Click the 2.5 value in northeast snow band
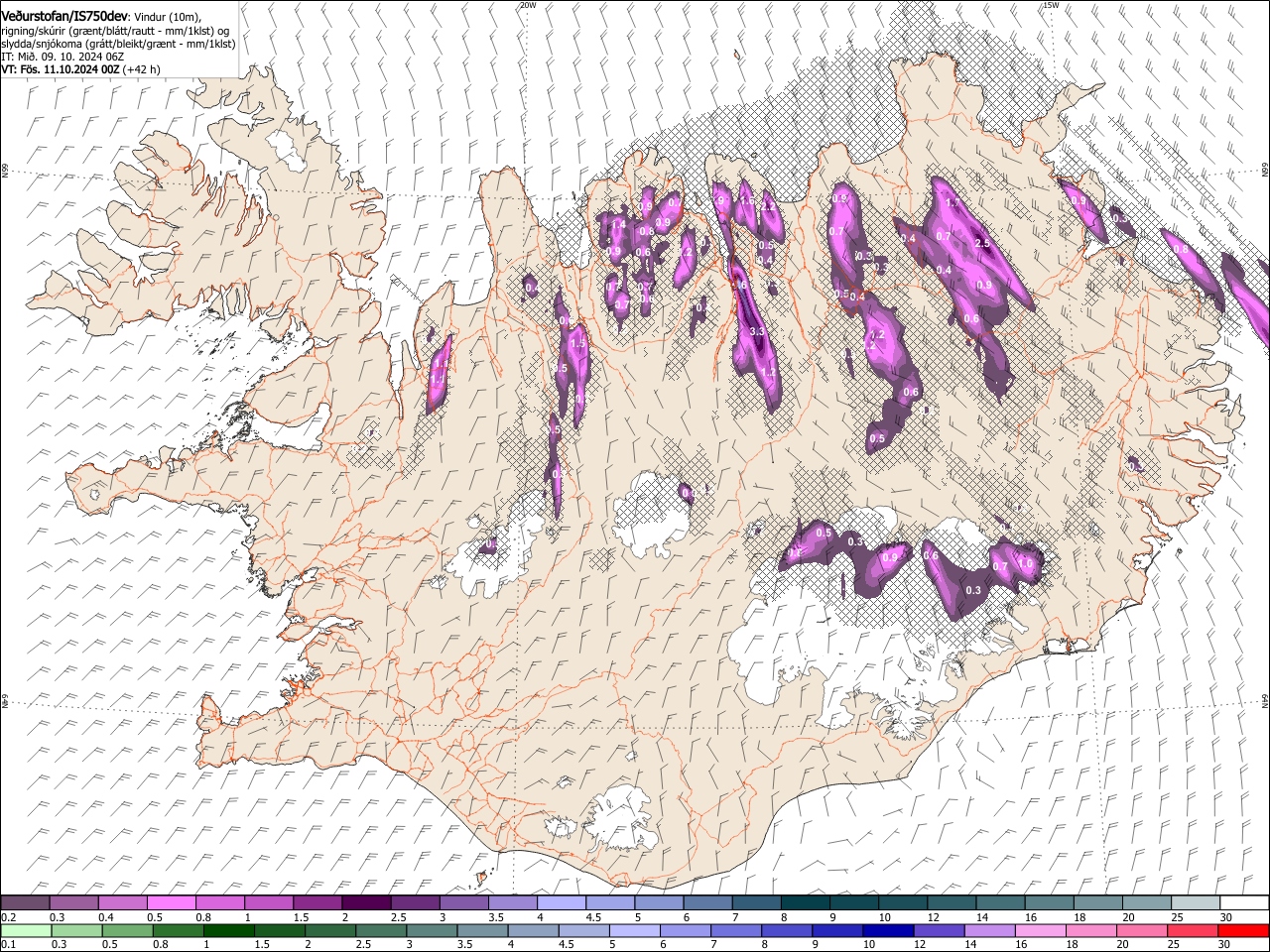The image size is (1270, 952). pos(983,243)
